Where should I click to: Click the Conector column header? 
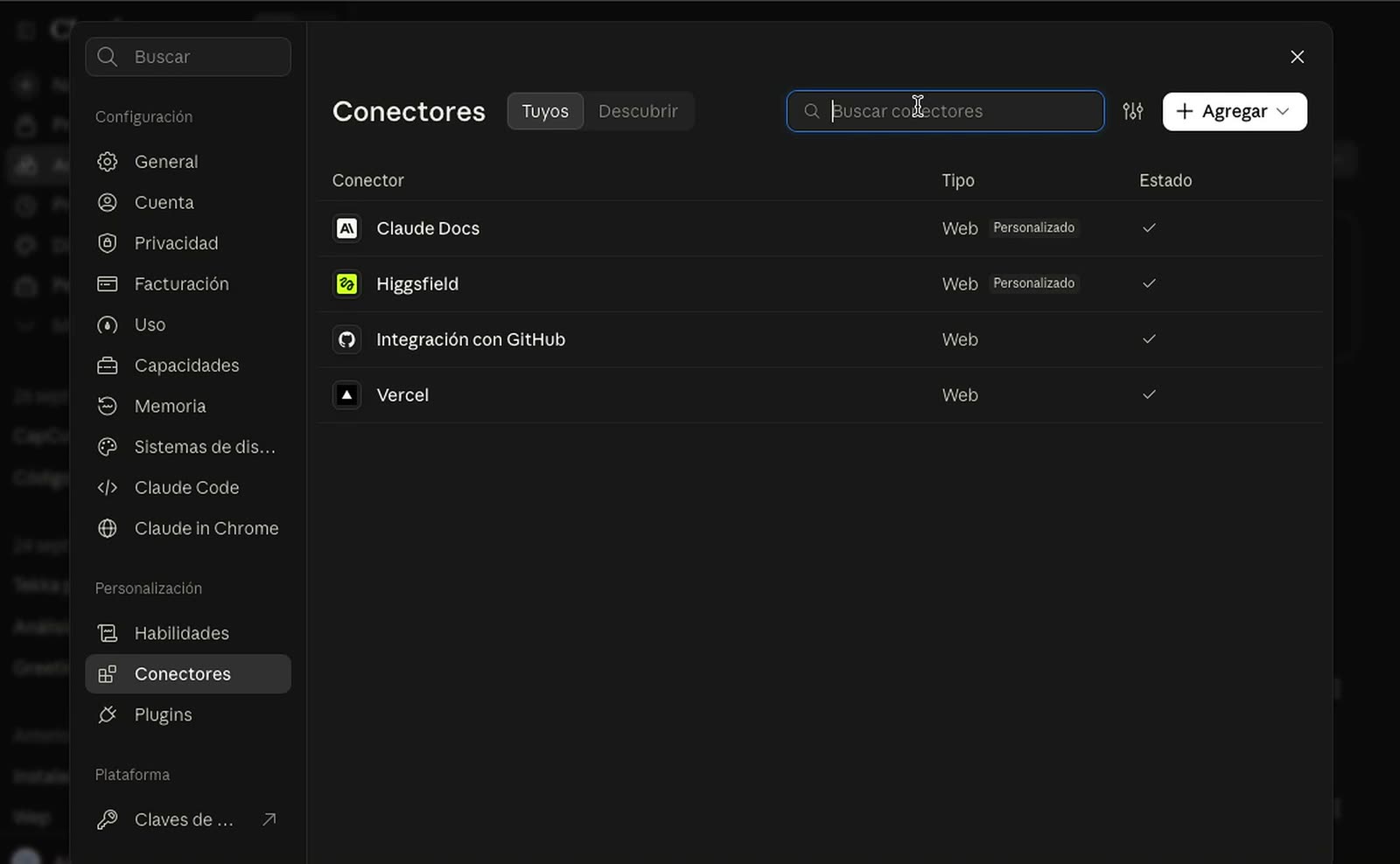coord(367,180)
